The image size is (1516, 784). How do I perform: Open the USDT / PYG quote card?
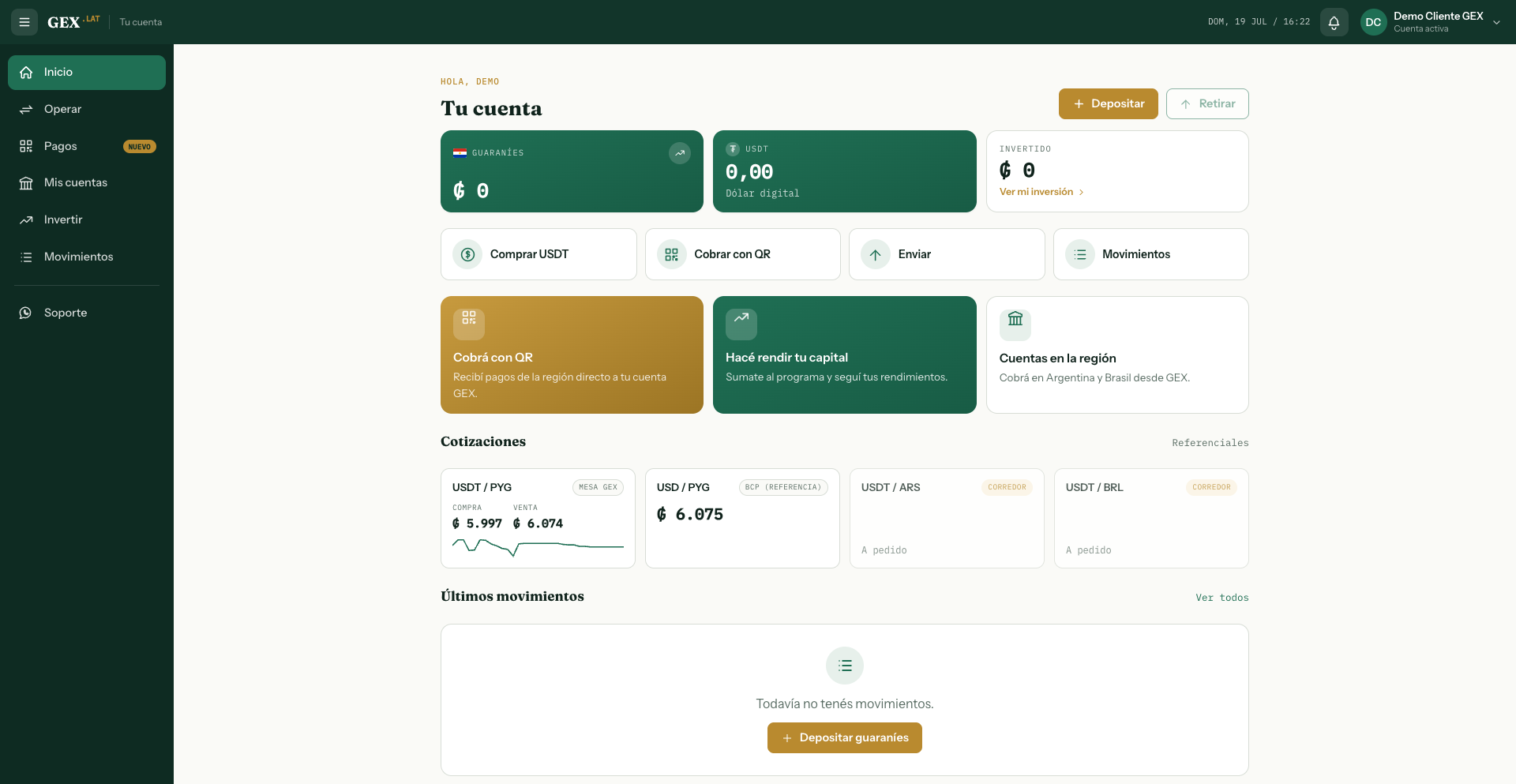538,518
